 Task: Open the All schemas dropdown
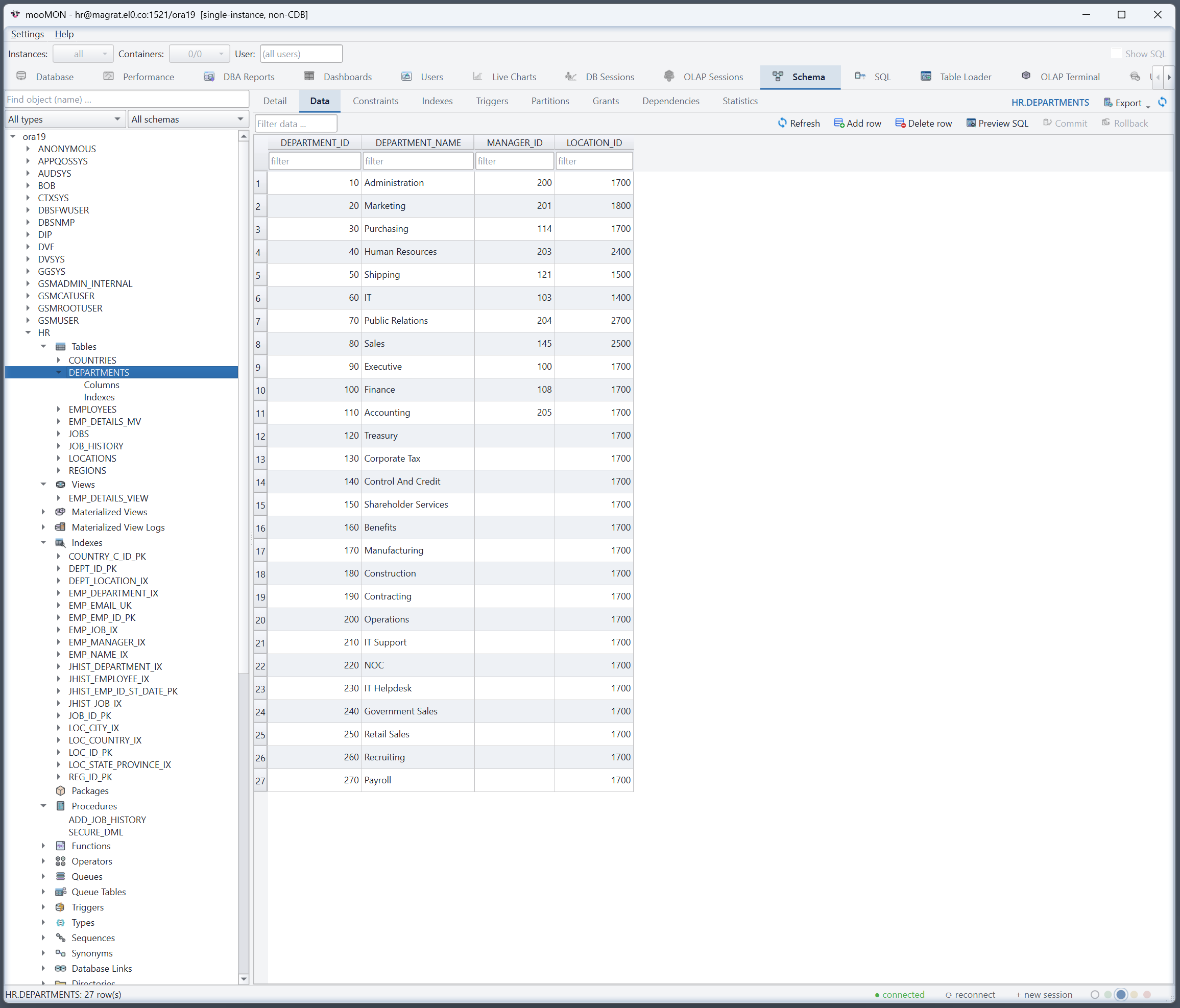pyautogui.click(x=187, y=119)
